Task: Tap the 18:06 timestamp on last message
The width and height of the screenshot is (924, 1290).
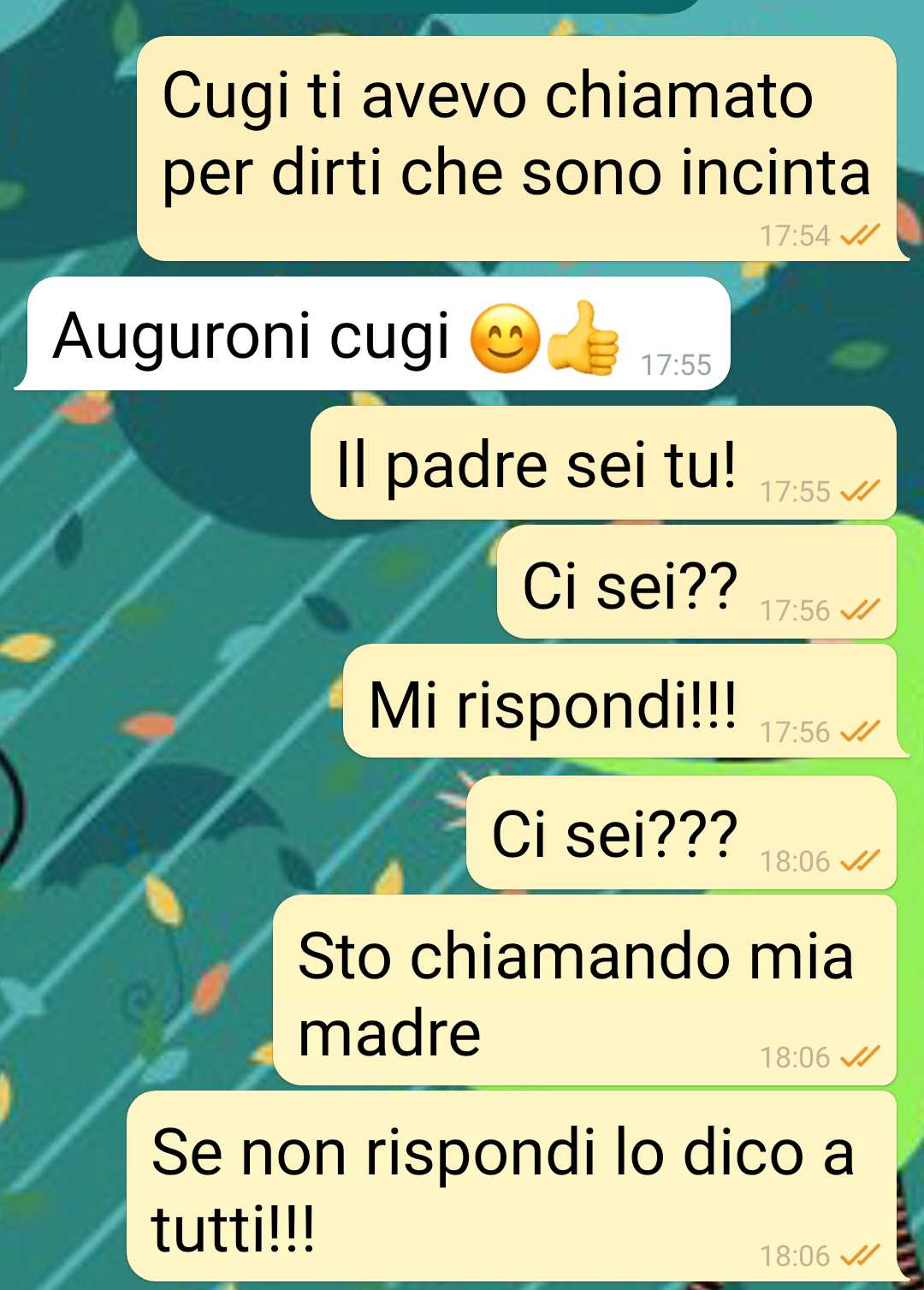Action: pos(795,1256)
